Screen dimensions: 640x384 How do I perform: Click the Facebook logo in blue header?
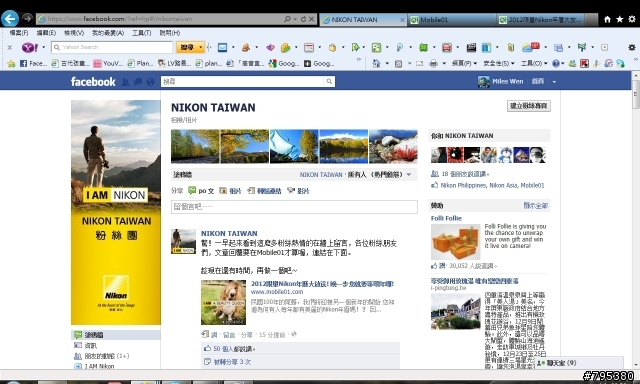tap(93, 82)
